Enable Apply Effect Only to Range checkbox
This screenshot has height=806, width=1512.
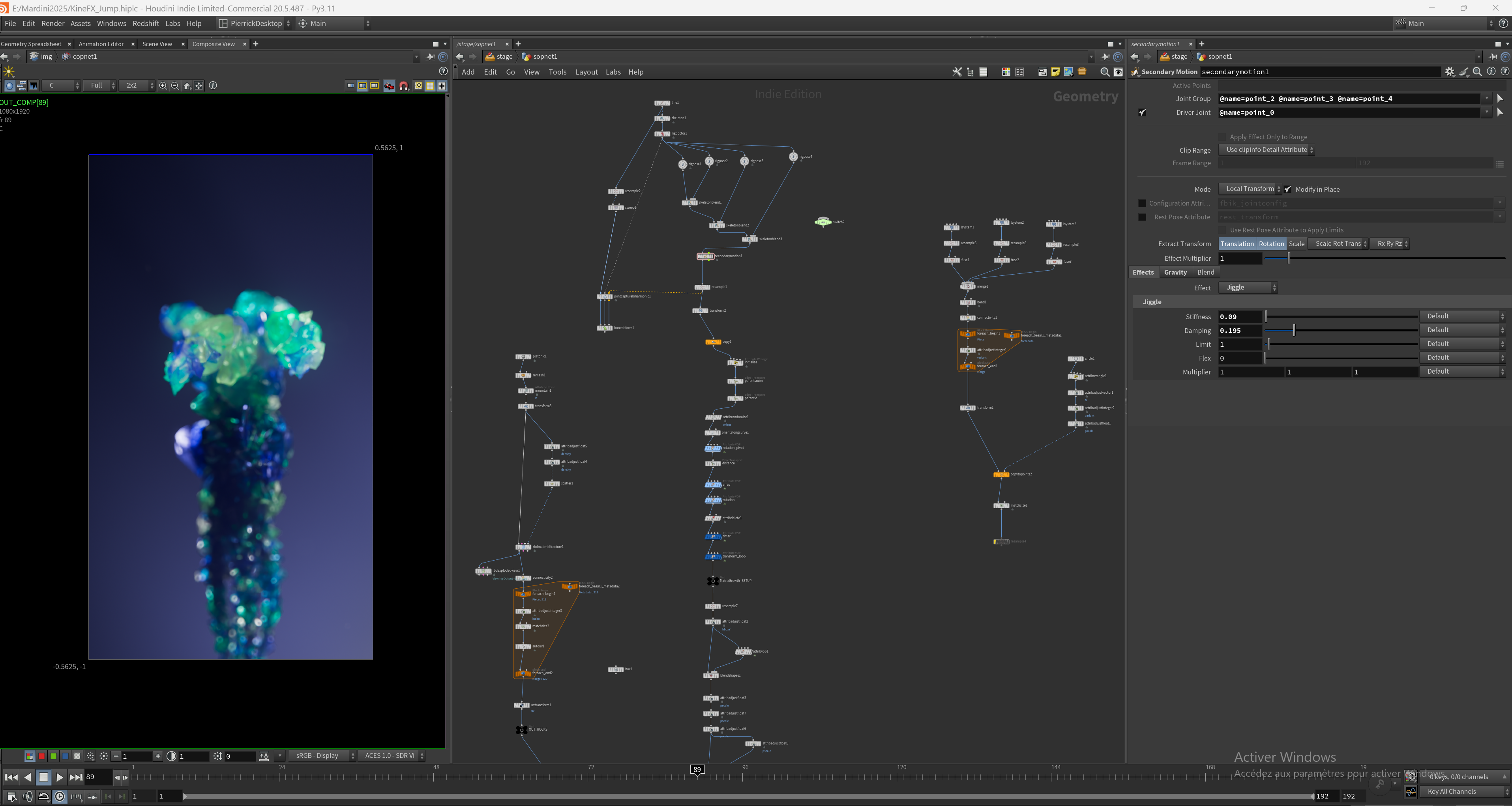(1223, 137)
